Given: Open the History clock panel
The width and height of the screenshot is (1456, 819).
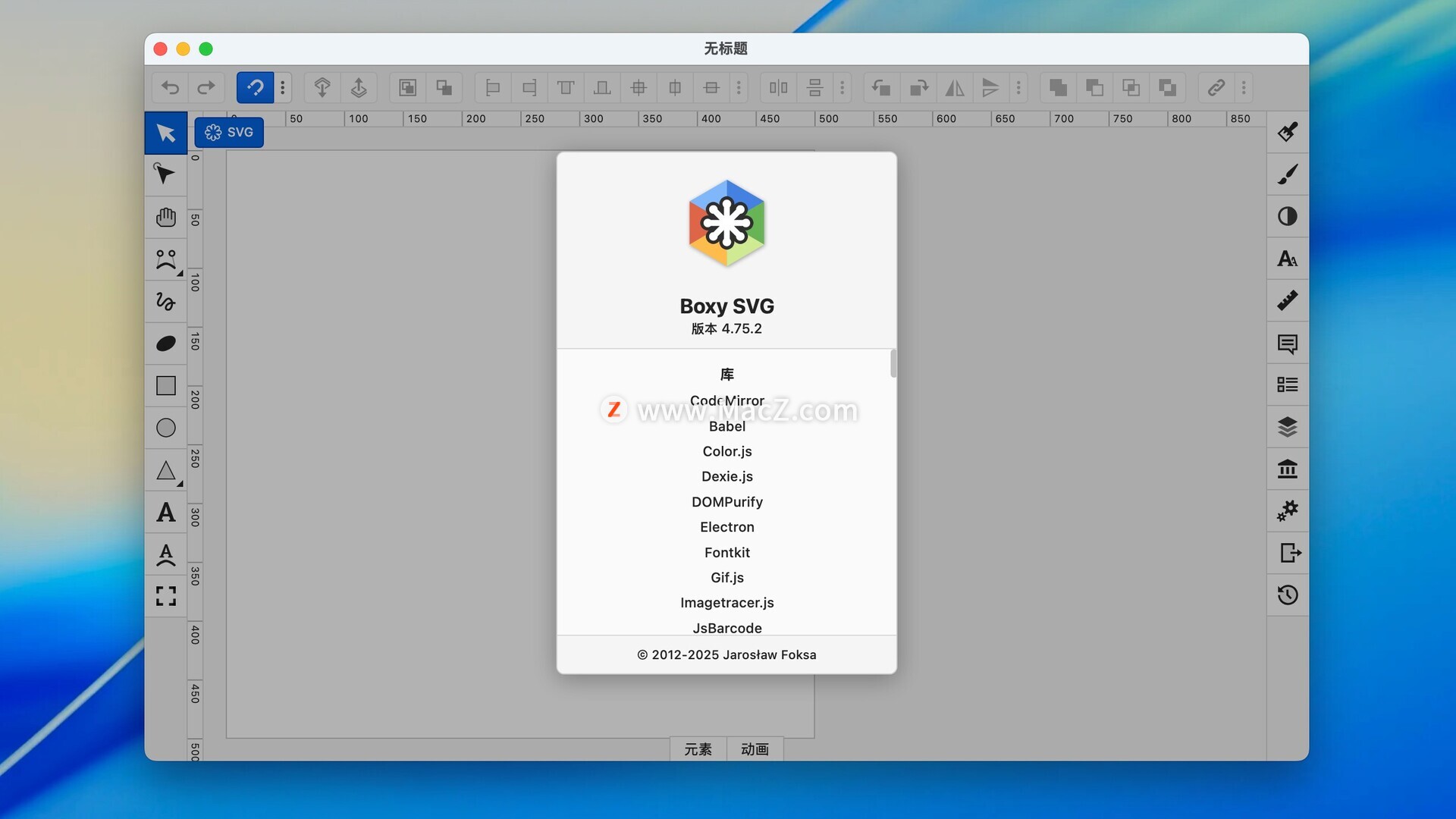Looking at the screenshot, I should pyautogui.click(x=1288, y=595).
